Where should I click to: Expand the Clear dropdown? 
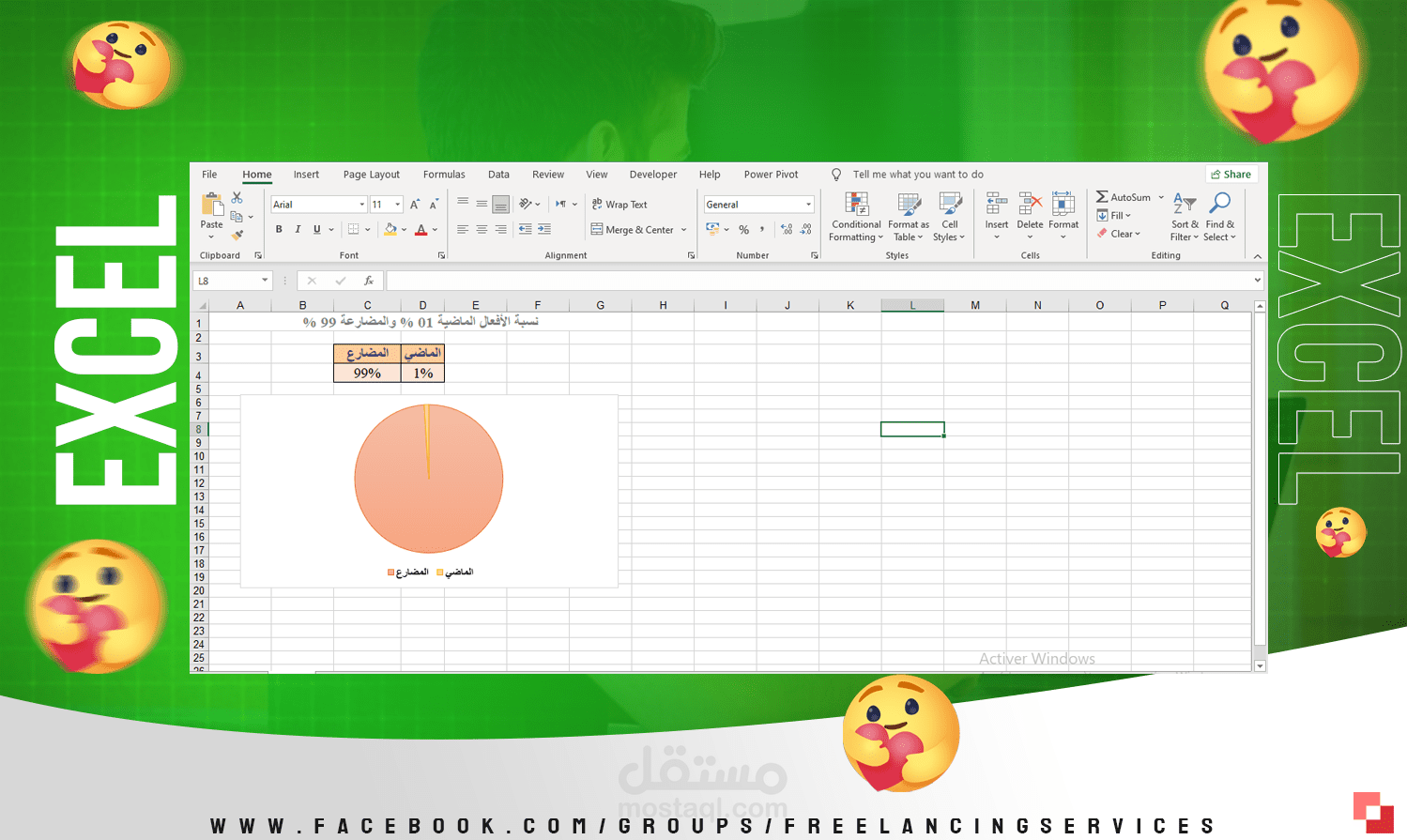[1138, 234]
